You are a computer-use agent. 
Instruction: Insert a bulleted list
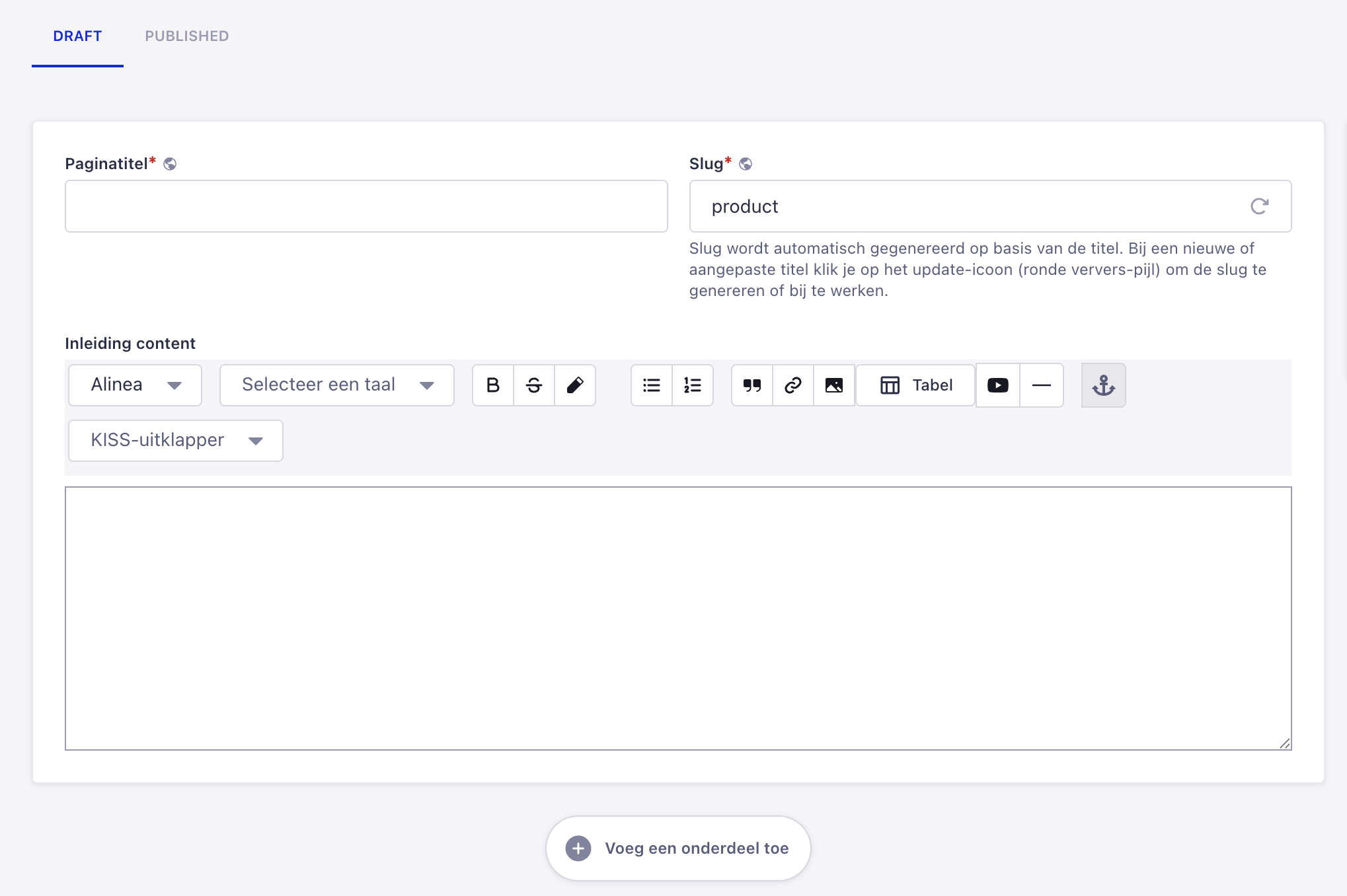[652, 385]
